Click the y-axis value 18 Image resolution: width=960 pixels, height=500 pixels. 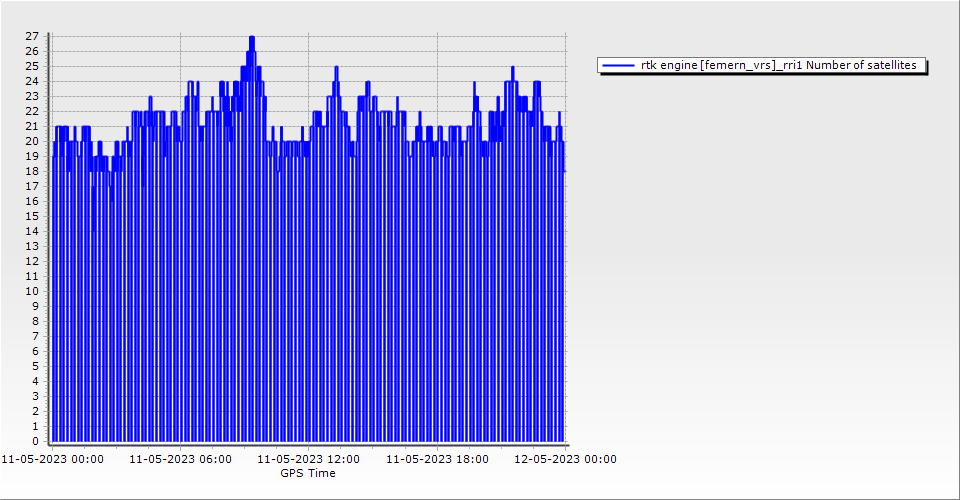tap(33, 171)
